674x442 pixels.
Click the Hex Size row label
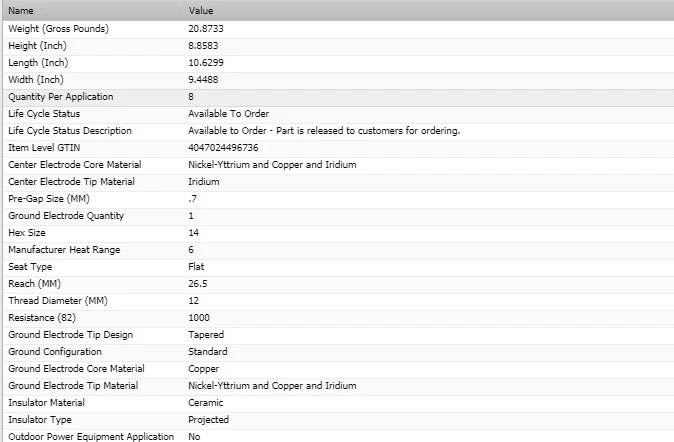click(x=29, y=233)
